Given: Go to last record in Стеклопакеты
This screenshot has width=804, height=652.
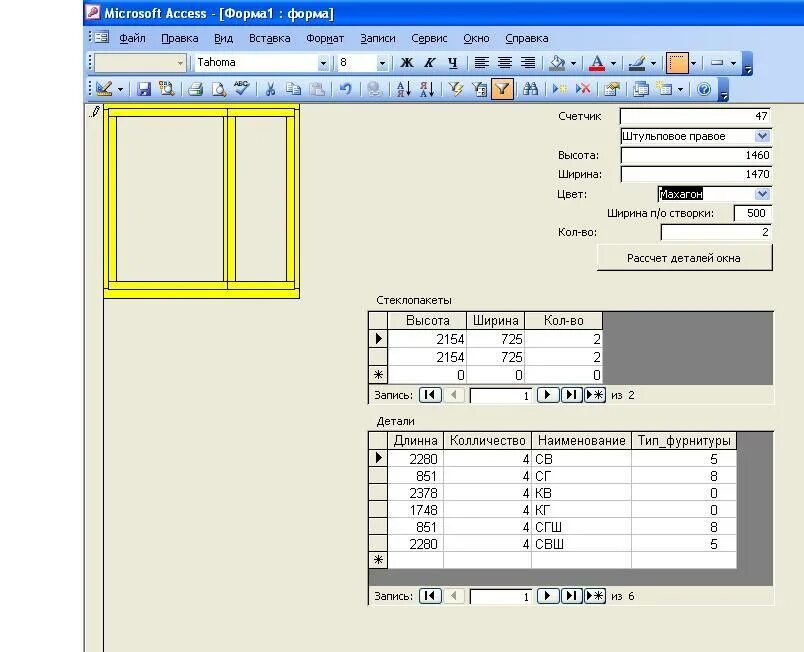Looking at the screenshot, I should pos(571,395).
